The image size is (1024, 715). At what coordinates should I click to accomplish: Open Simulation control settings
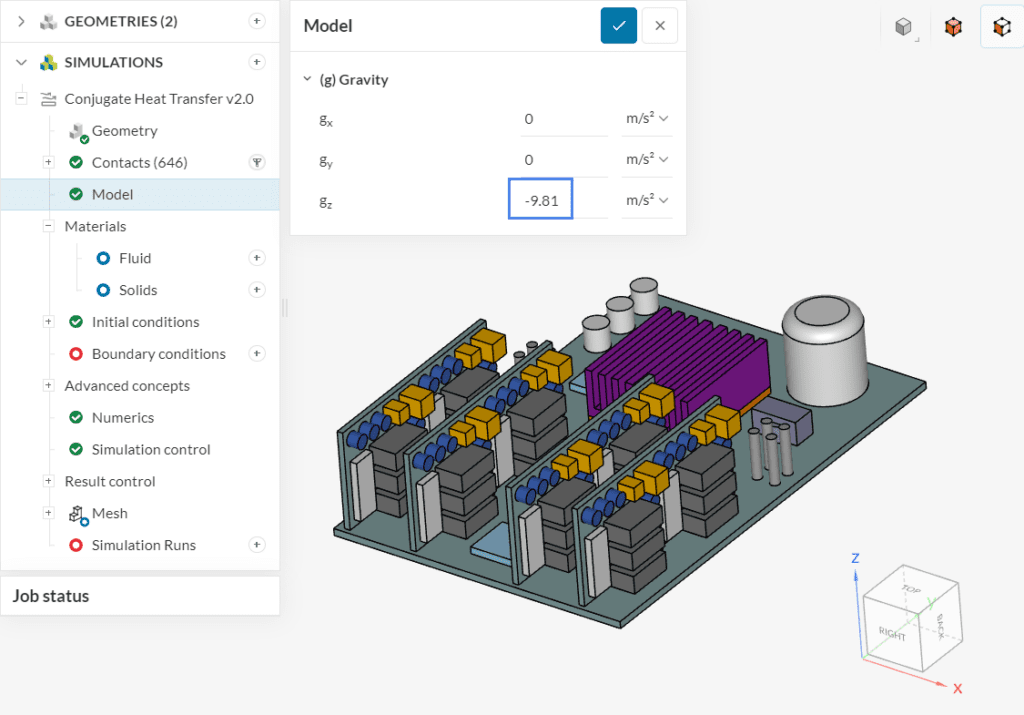(x=150, y=449)
